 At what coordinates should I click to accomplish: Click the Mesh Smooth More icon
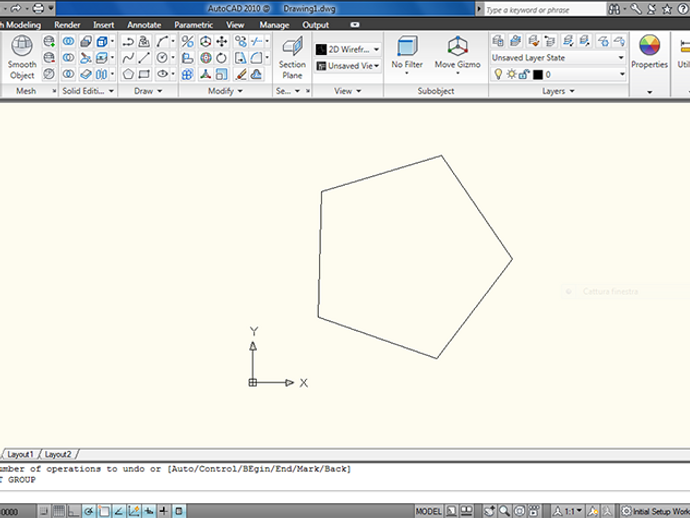click(49, 42)
